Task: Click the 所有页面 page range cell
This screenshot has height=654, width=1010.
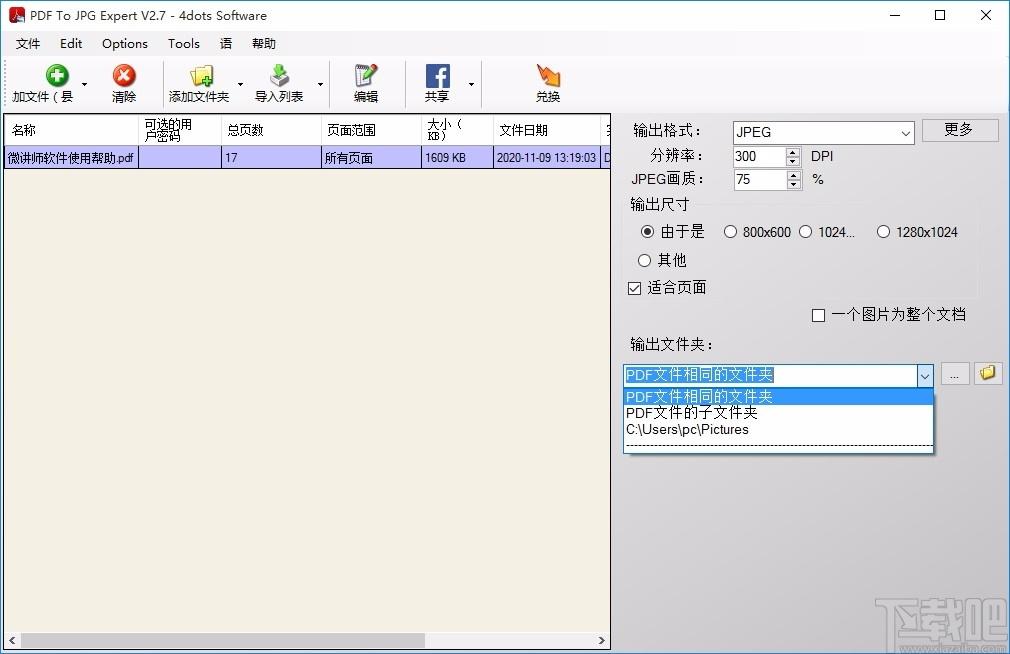Action: click(x=371, y=158)
